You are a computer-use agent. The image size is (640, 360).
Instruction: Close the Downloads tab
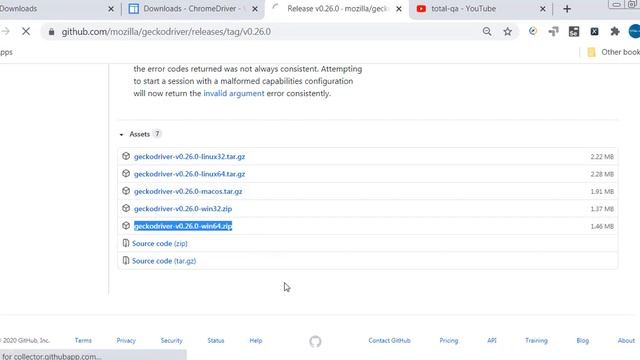[x=111, y=9]
